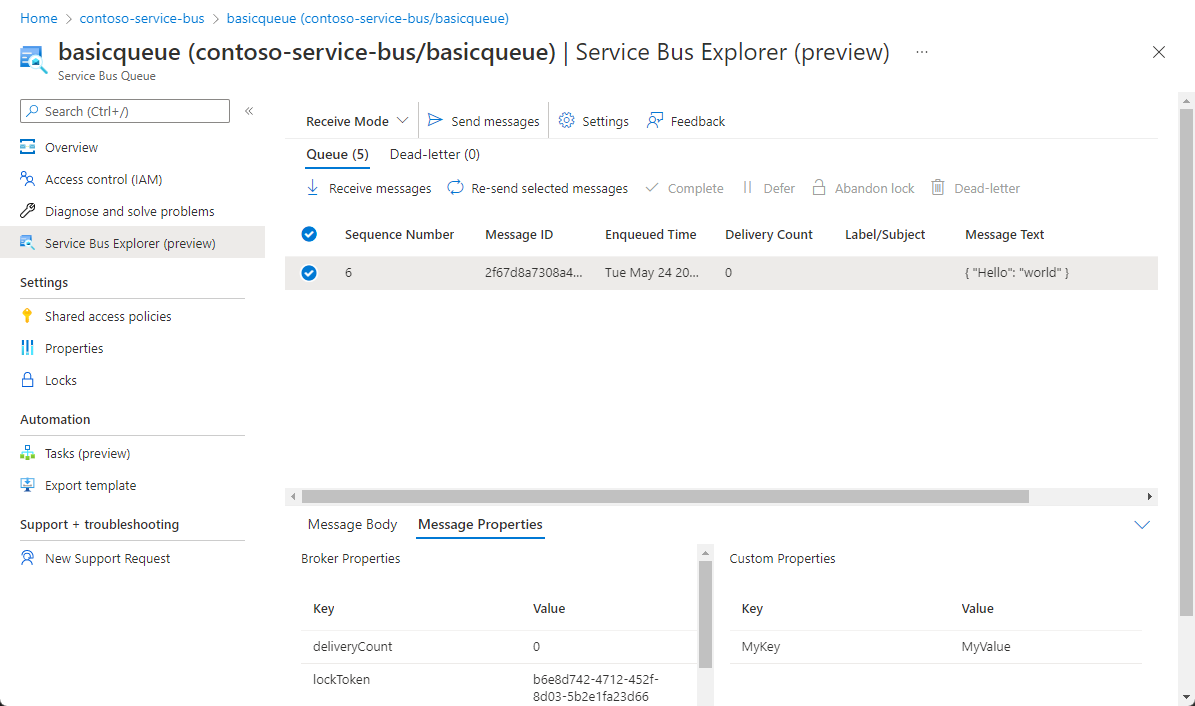The image size is (1195, 706).
Task: Click the Send messages paper-plane icon
Action: (435, 120)
